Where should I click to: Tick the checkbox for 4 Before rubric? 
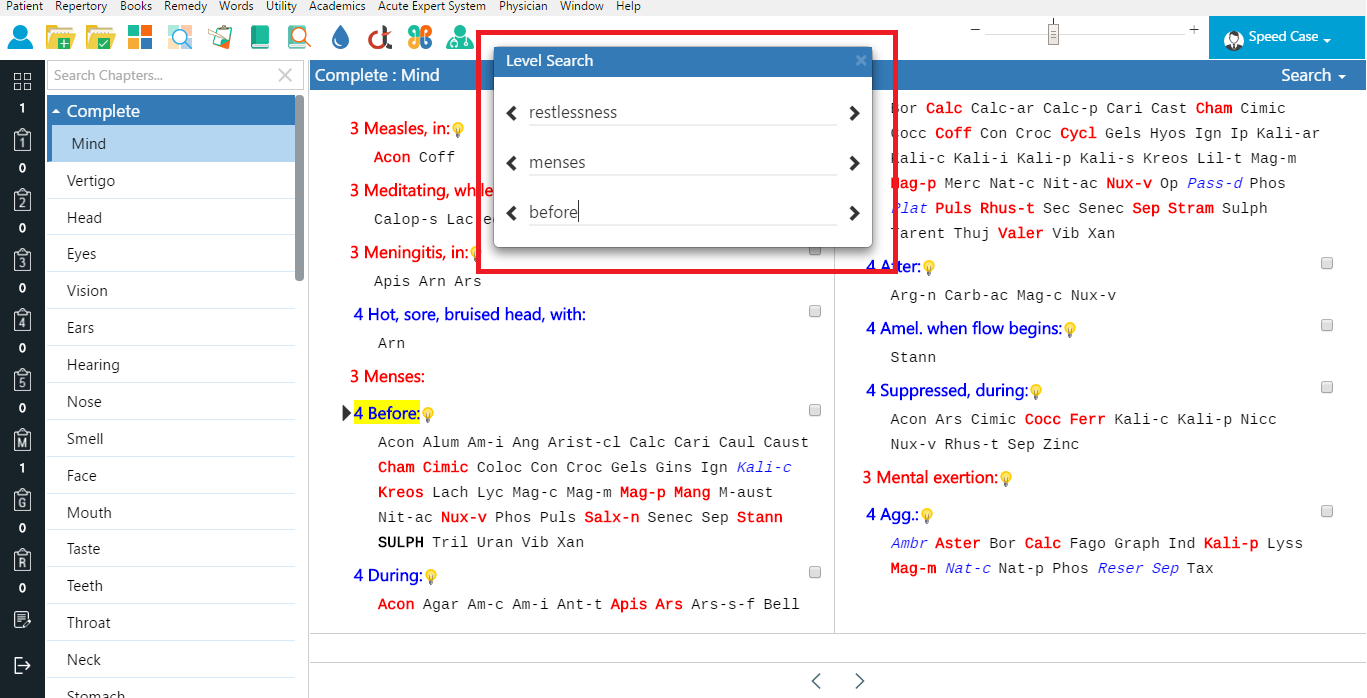(815, 410)
